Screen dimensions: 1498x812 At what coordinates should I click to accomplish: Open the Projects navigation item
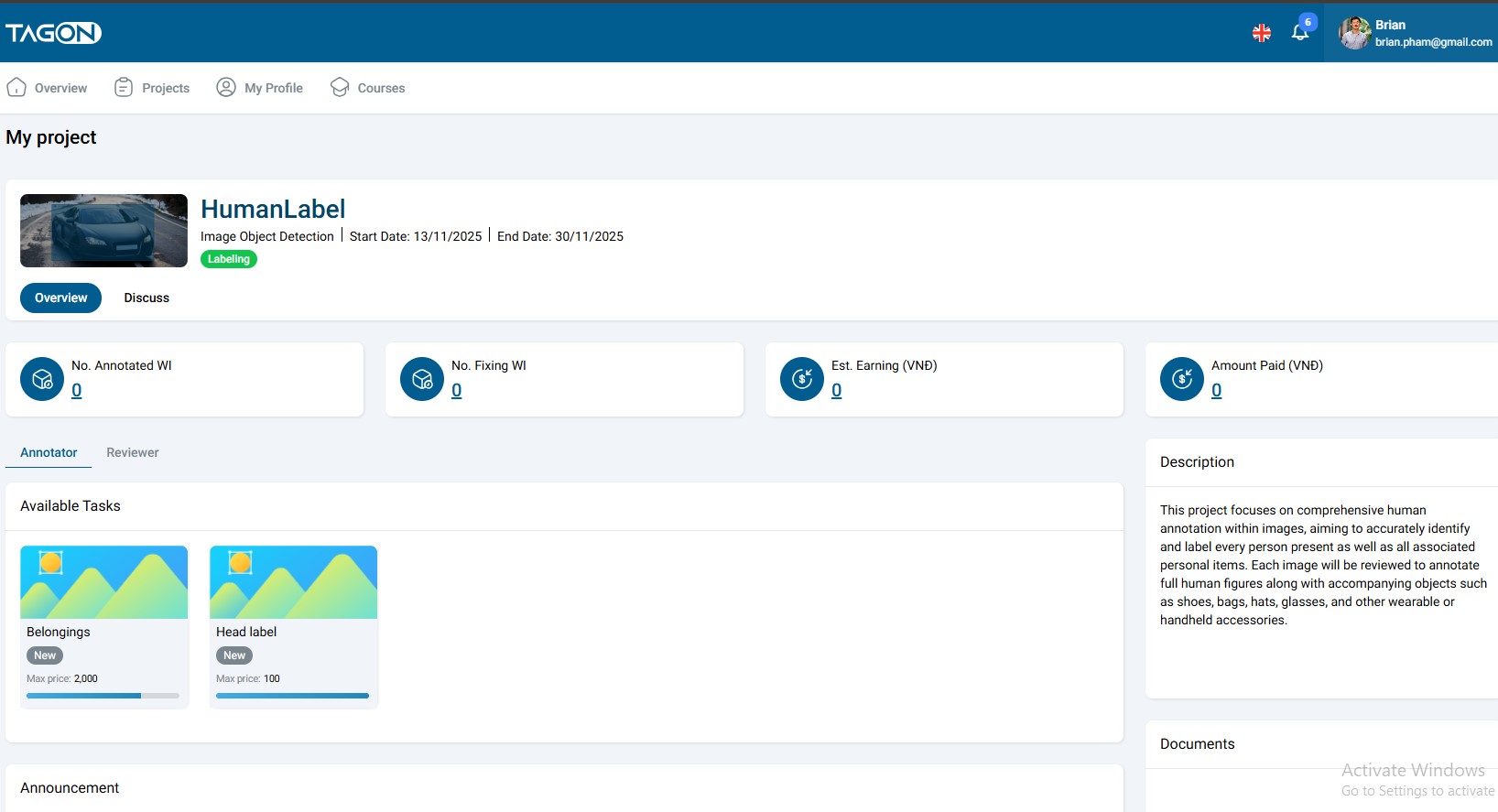[152, 88]
